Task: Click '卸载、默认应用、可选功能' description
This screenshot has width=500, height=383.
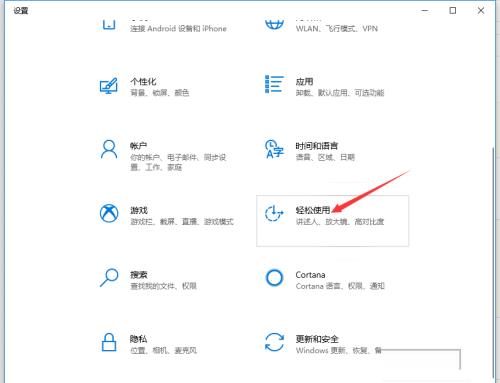Action: tap(340, 93)
